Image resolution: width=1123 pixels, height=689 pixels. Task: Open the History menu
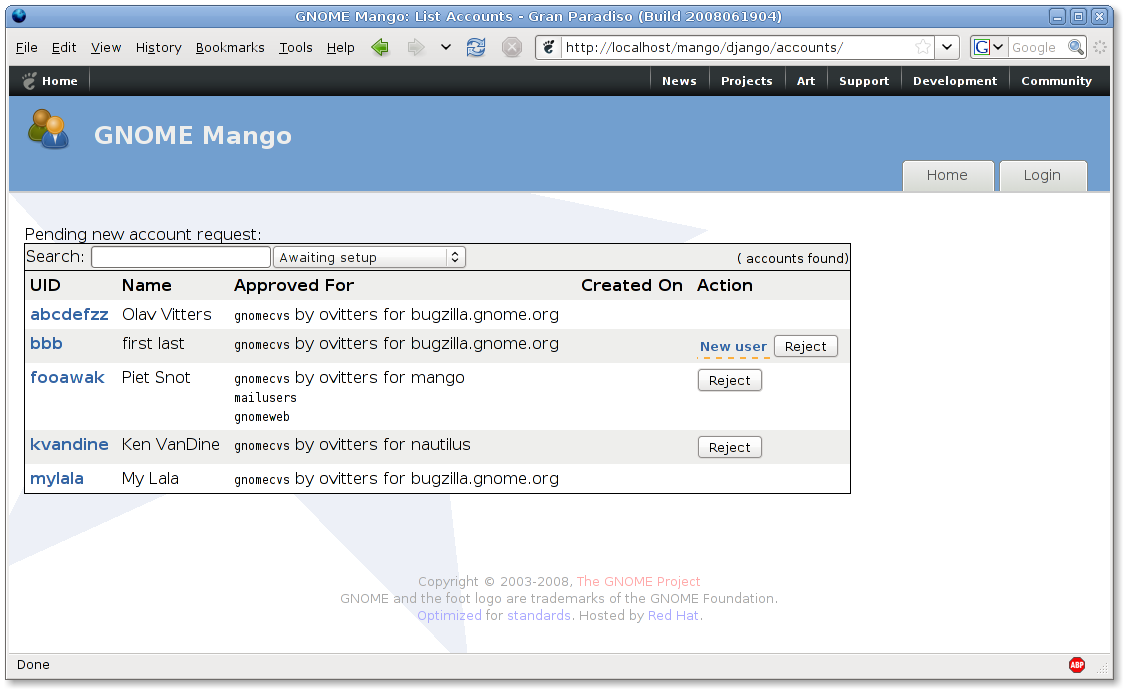[x=158, y=48]
